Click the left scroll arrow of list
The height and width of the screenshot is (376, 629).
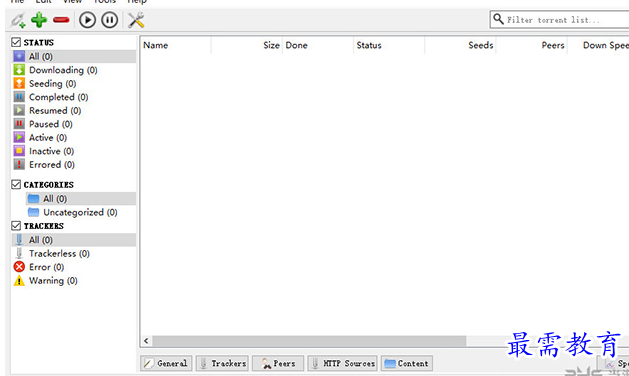(146, 341)
